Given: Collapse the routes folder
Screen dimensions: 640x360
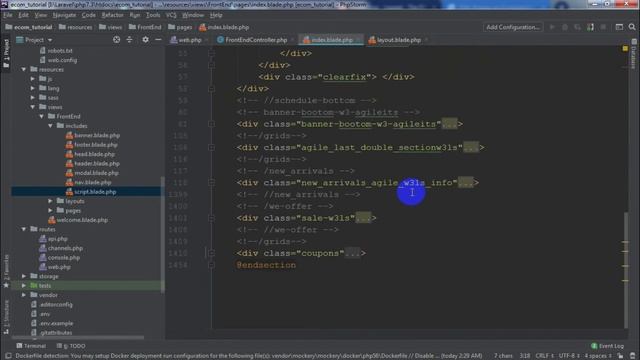Looking at the screenshot, I should click(24, 229).
